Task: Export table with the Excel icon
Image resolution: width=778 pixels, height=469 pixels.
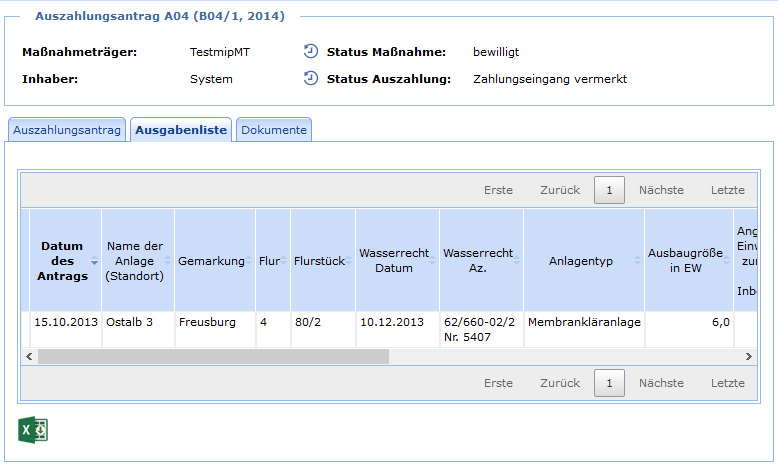Action: [x=33, y=429]
